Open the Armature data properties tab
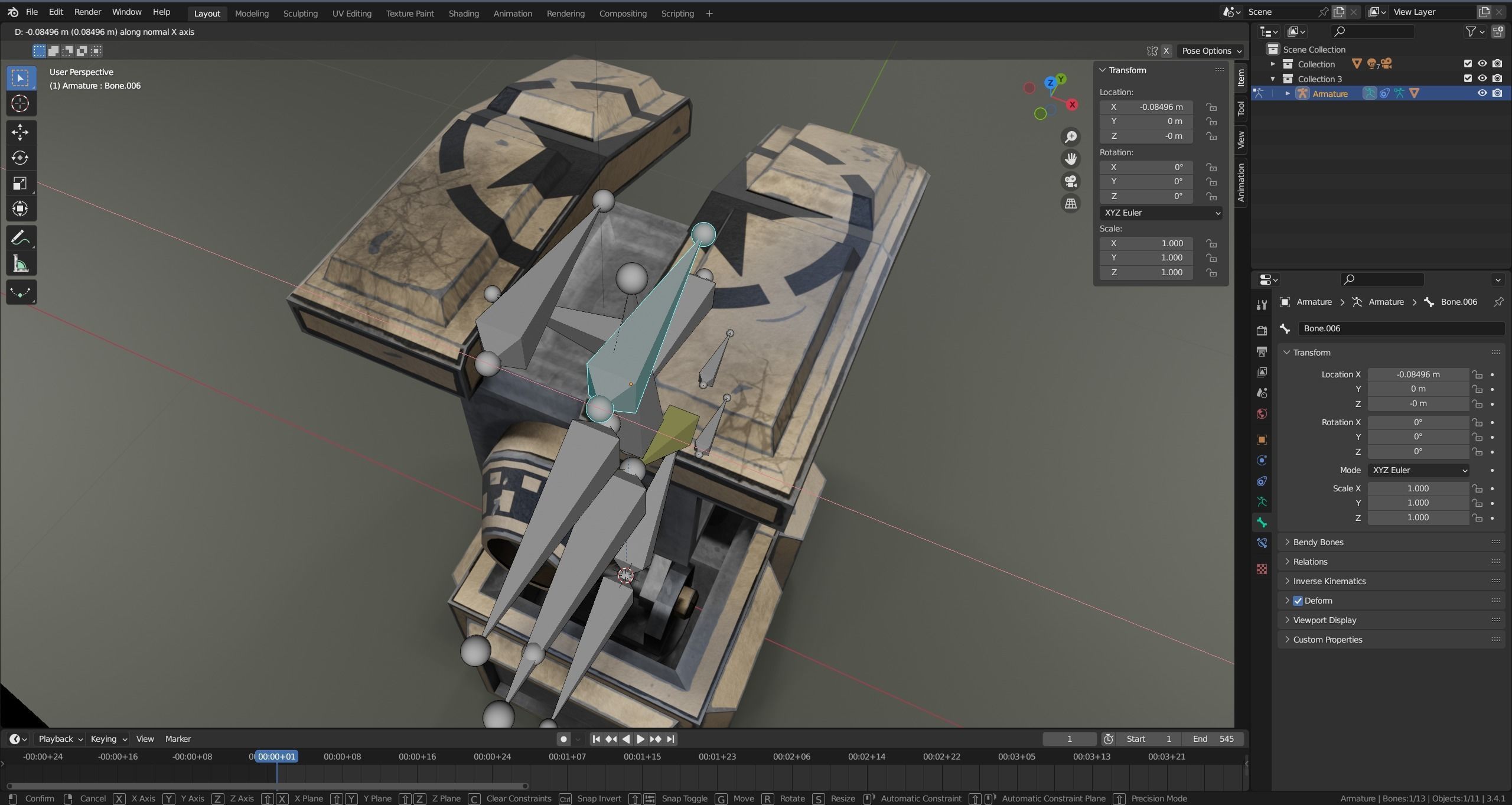The width and height of the screenshot is (1512, 805). (x=1262, y=501)
